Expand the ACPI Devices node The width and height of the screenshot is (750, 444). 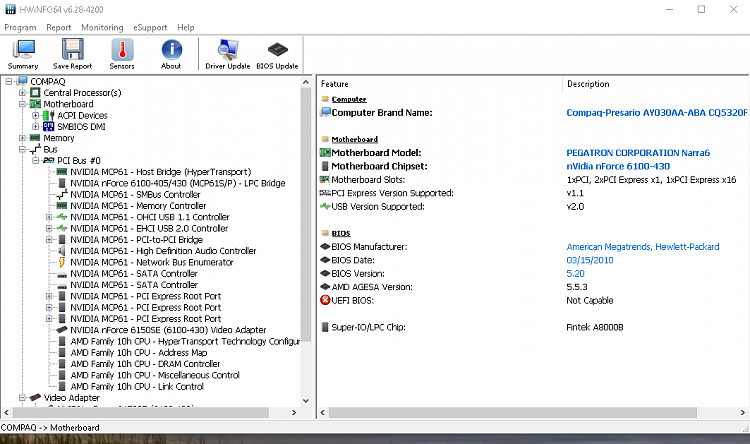(x=35, y=115)
